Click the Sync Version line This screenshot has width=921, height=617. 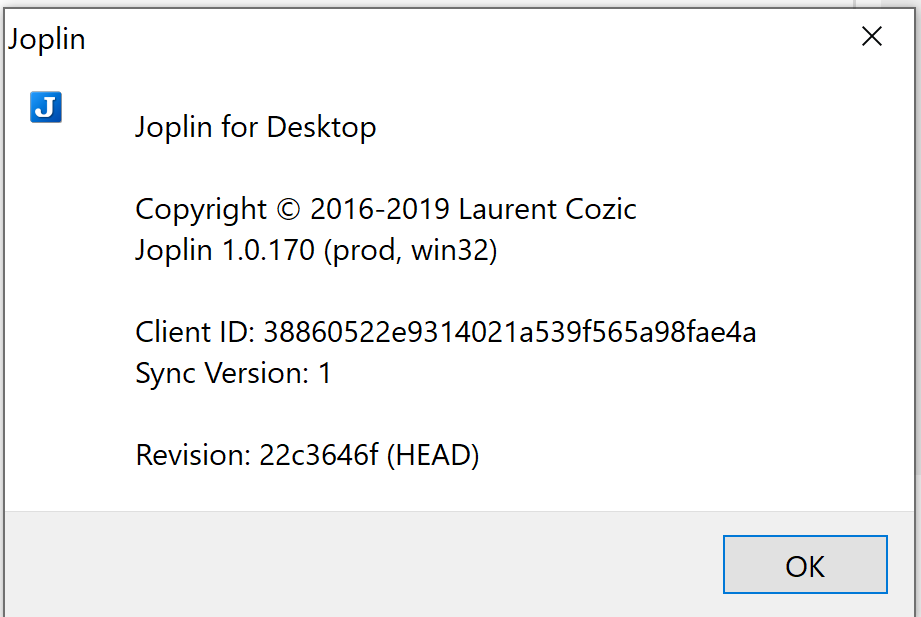coord(233,373)
